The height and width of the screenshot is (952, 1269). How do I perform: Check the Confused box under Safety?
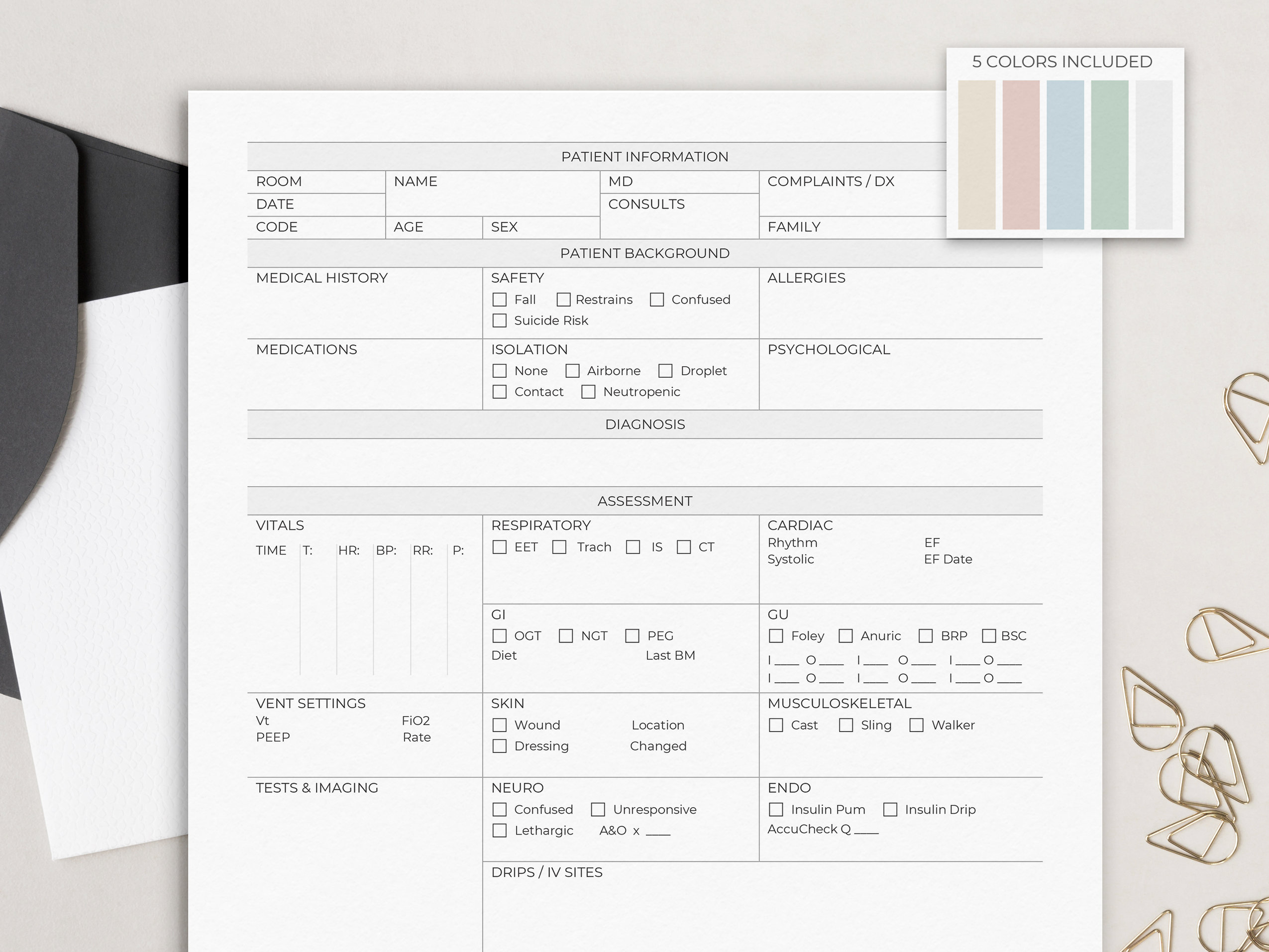point(657,300)
